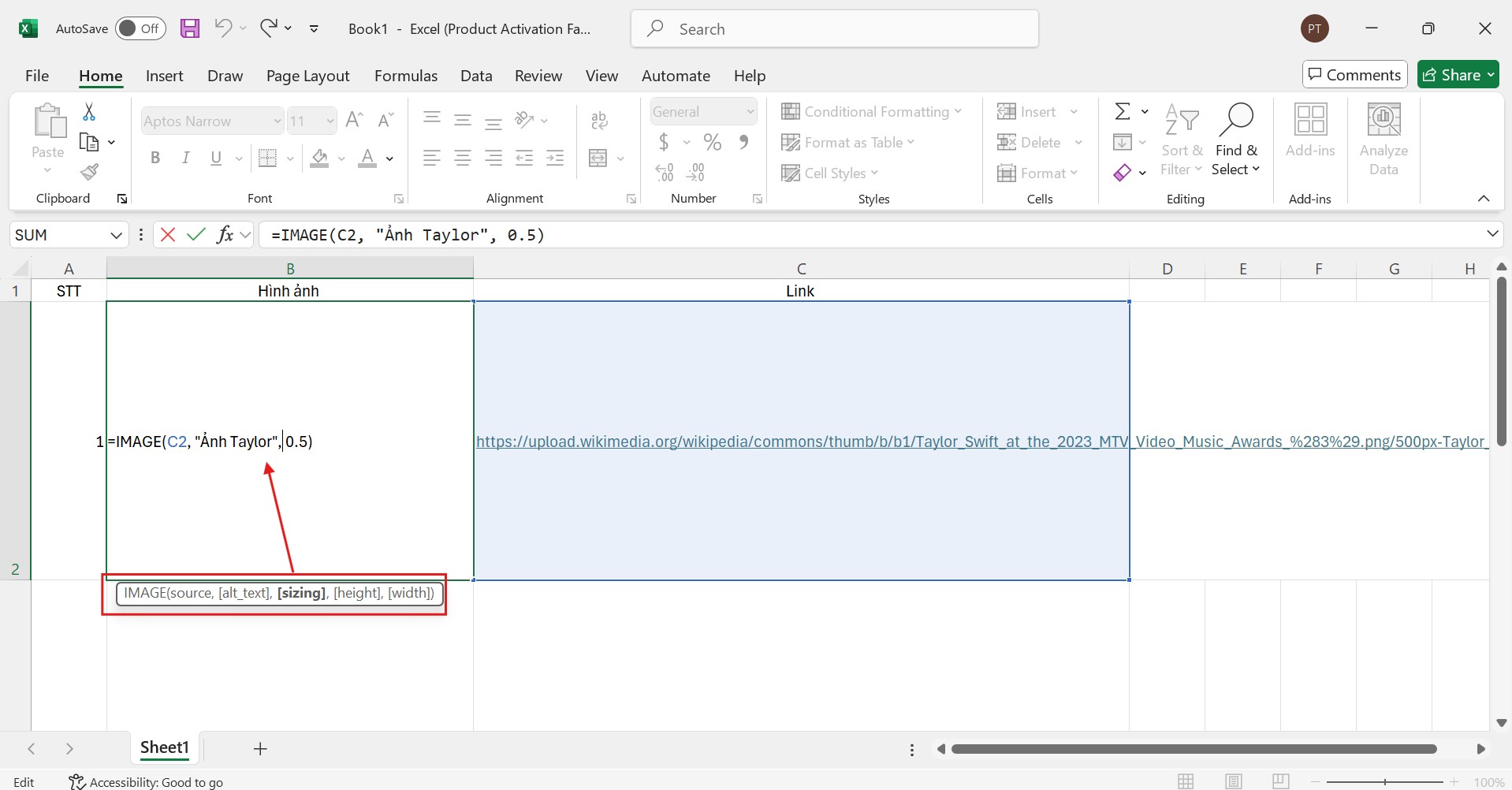
Task: Click the Cut scissors icon
Action: pyautogui.click(x=89, y=112)
